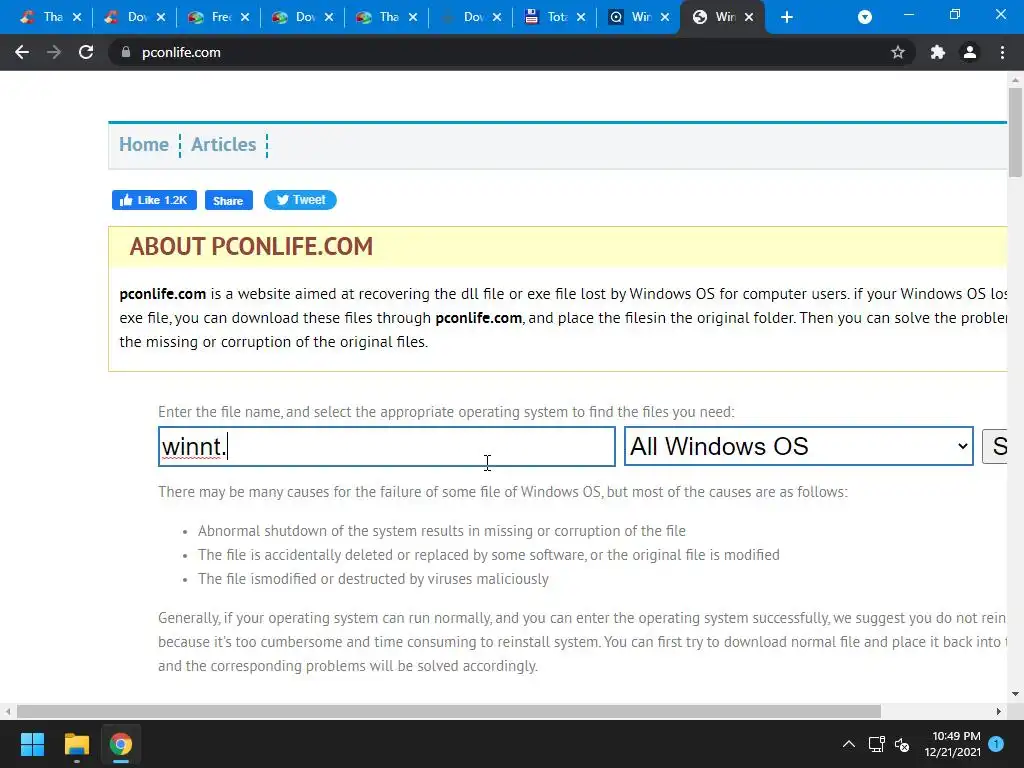The height and width of the screenshot is (768, 1024).
Task: Click the vertical scrollbar thumb
Action: point(1015,132)
